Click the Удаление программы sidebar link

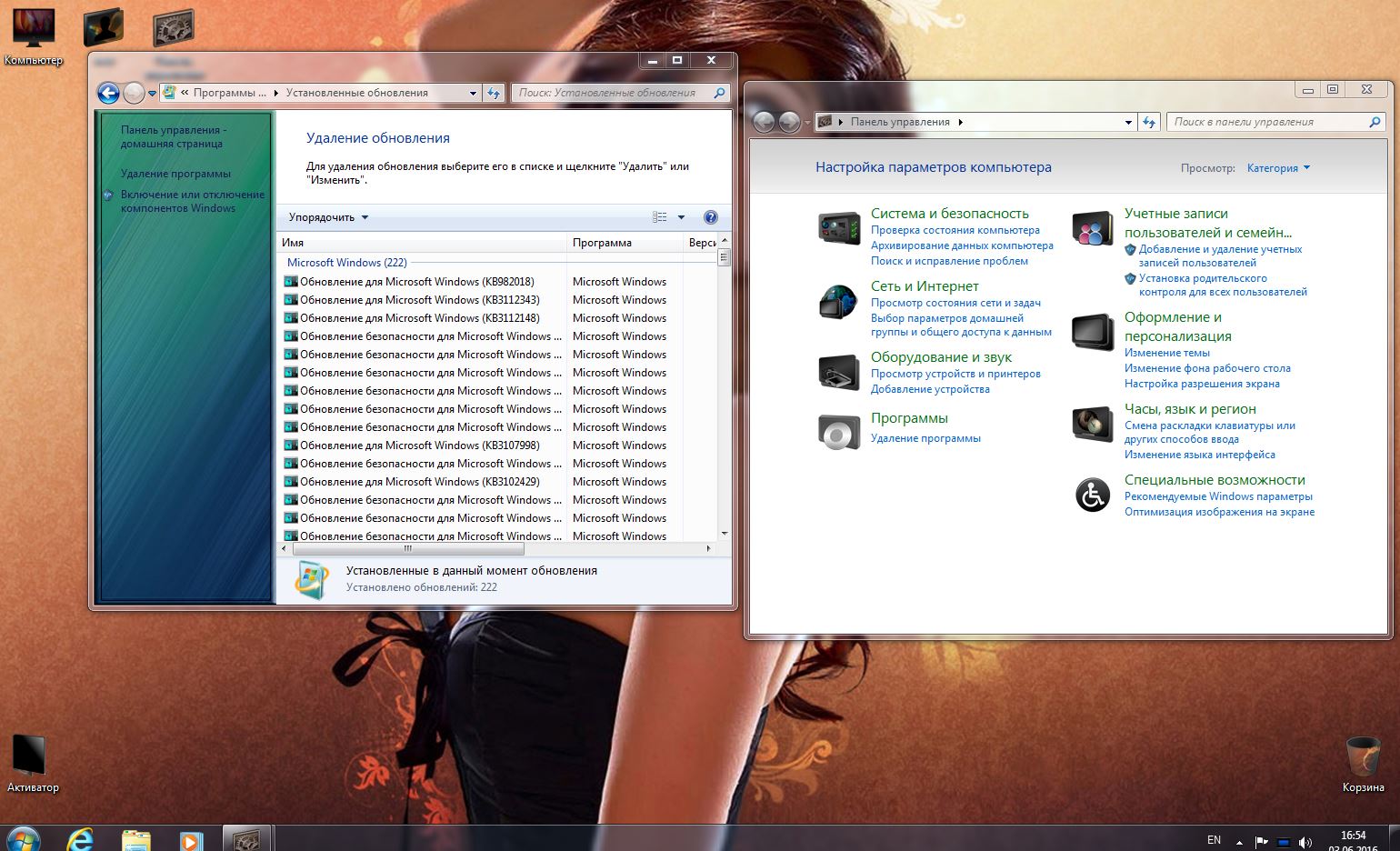tap(175, 174)
